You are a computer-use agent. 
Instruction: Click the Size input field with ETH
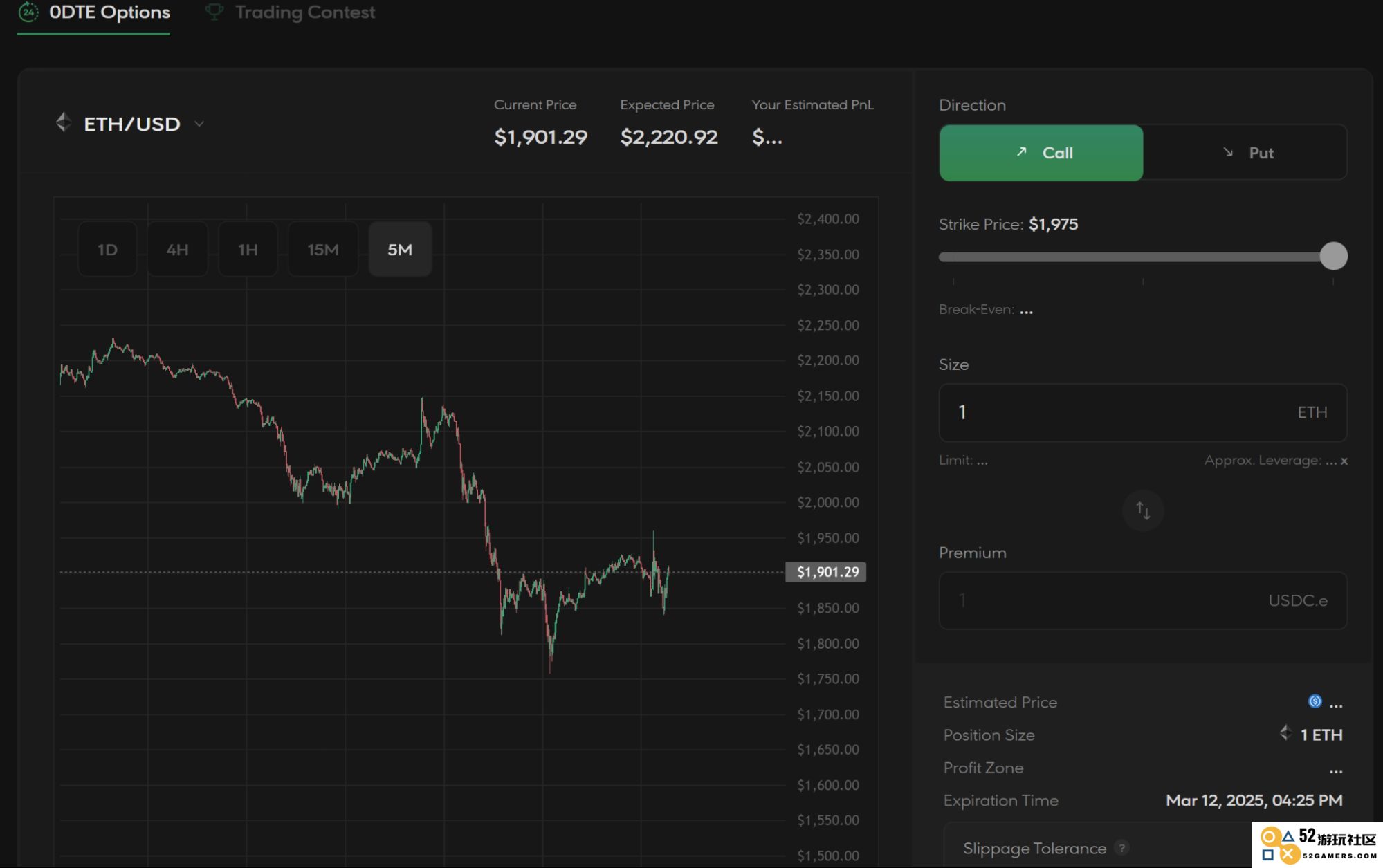coord(1143,413)
